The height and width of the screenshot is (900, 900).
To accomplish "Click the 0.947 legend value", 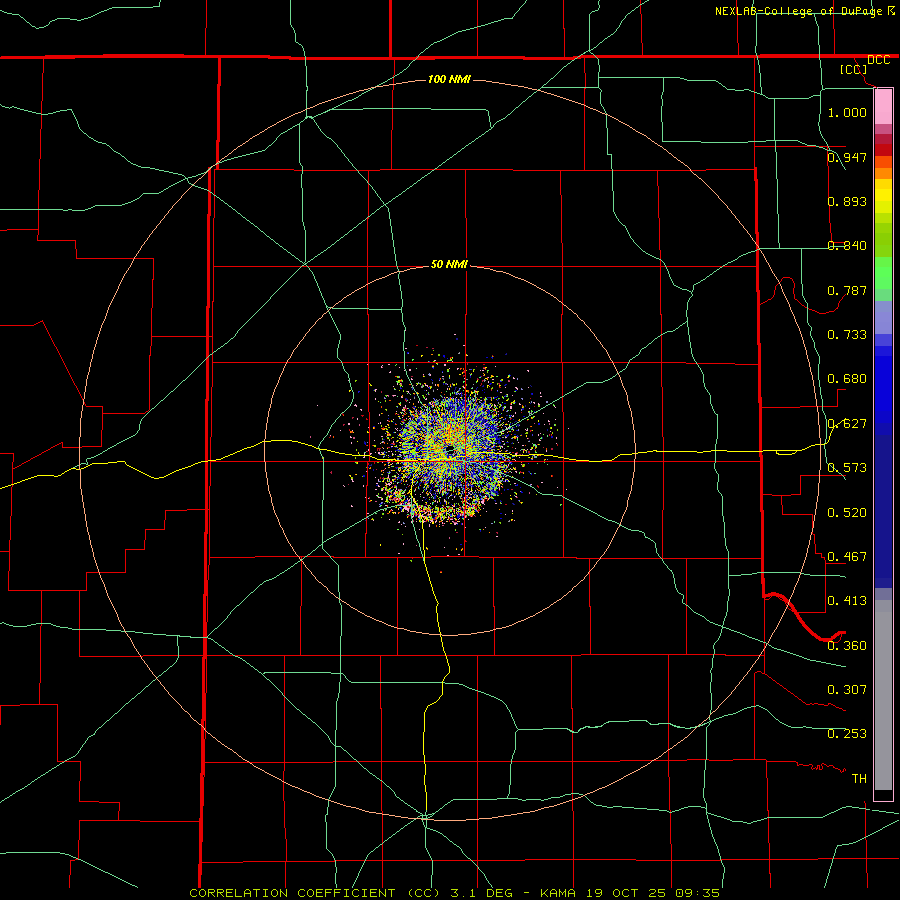I will pos(847,157).
